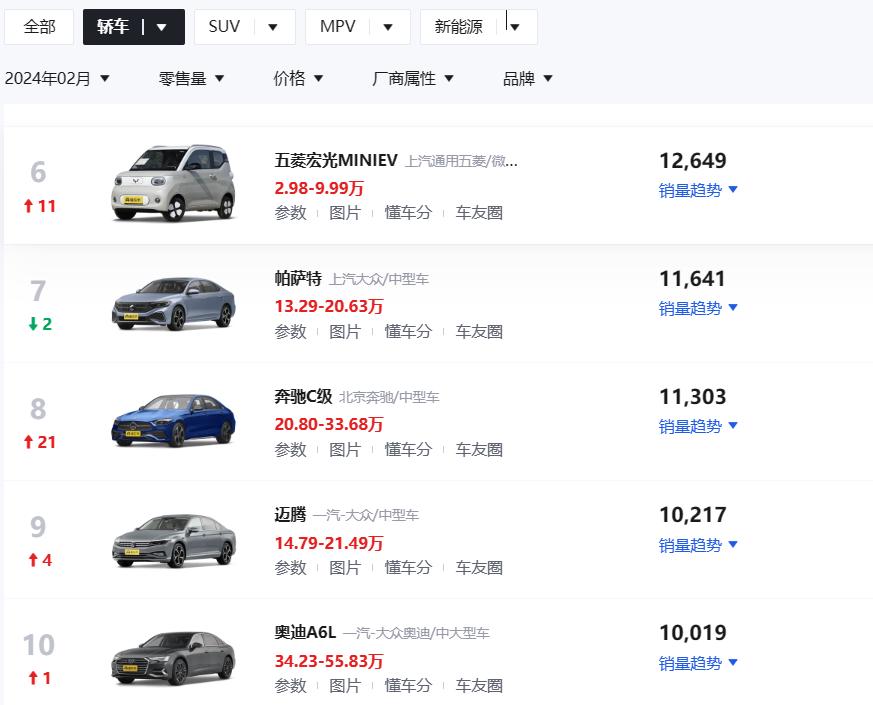Expand the 新能源 dropdown arrow
Image resolution: width=873 pixels, height=705 pixels.
click(515, 27)
